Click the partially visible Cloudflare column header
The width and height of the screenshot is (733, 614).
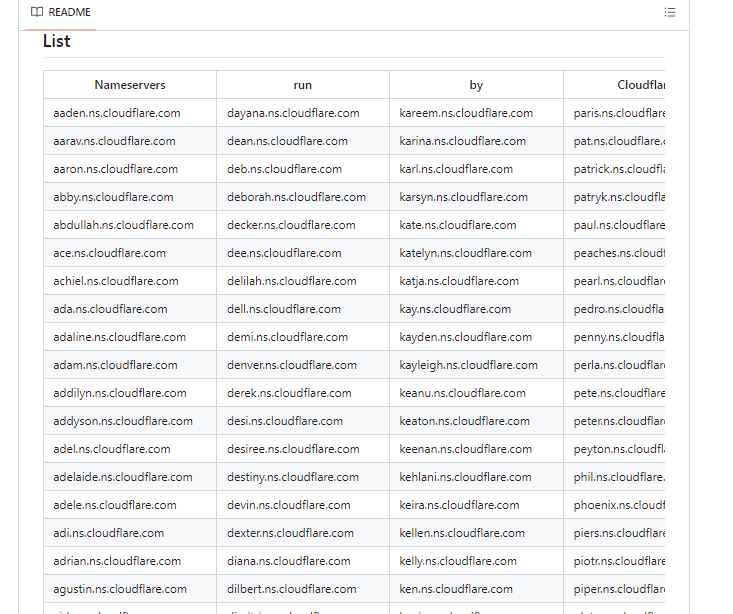640,85
